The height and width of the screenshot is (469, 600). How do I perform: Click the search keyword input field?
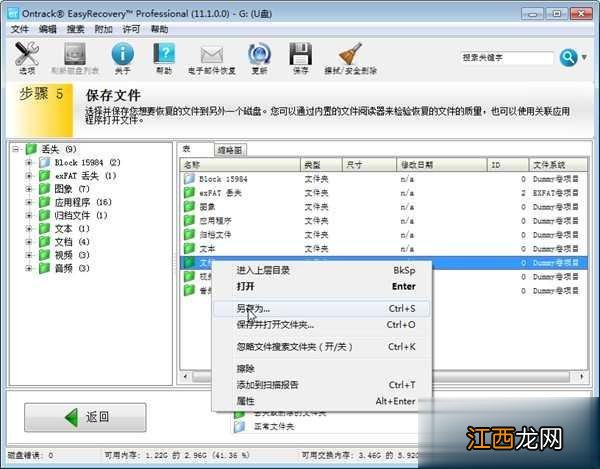click(507, 58)
